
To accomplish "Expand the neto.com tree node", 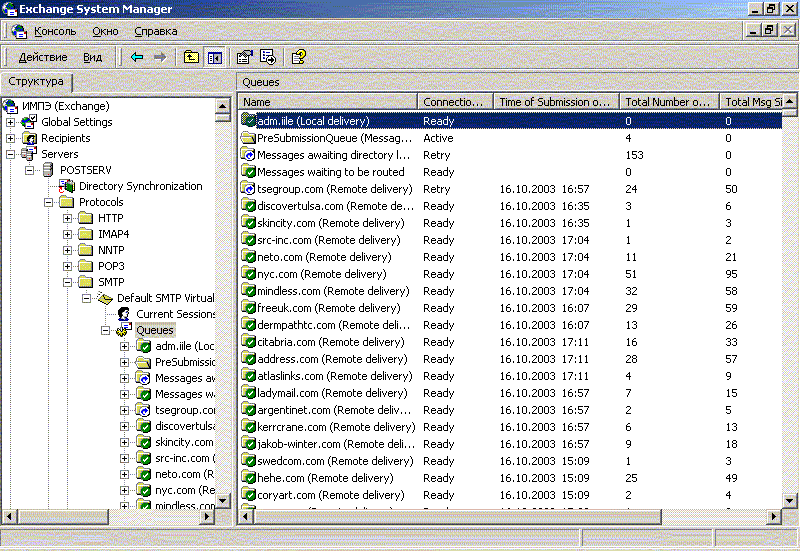I will tap(124, 474).
